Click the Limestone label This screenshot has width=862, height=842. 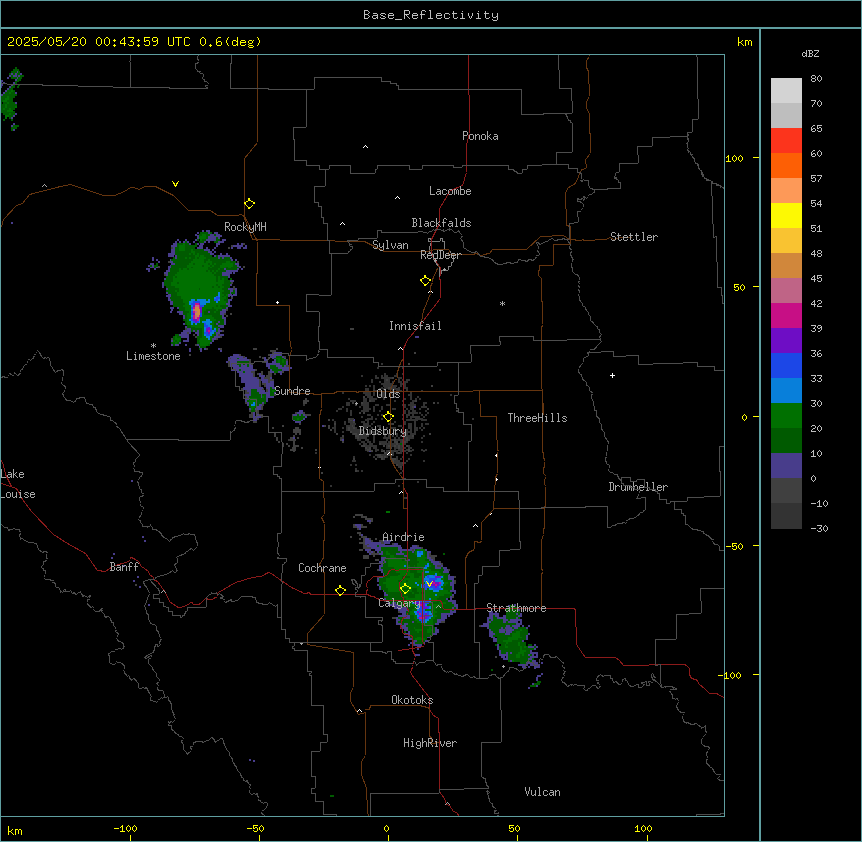[x=153, y=356]
